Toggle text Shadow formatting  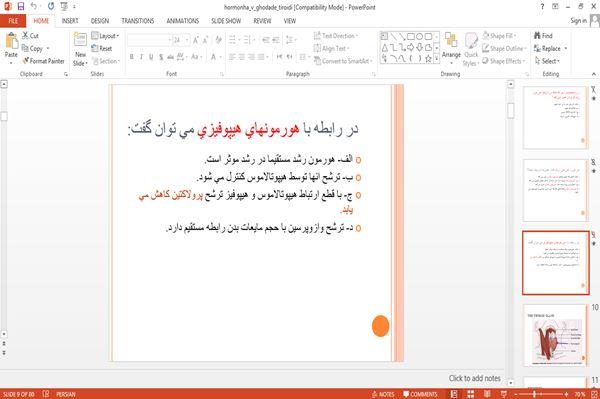161,57
